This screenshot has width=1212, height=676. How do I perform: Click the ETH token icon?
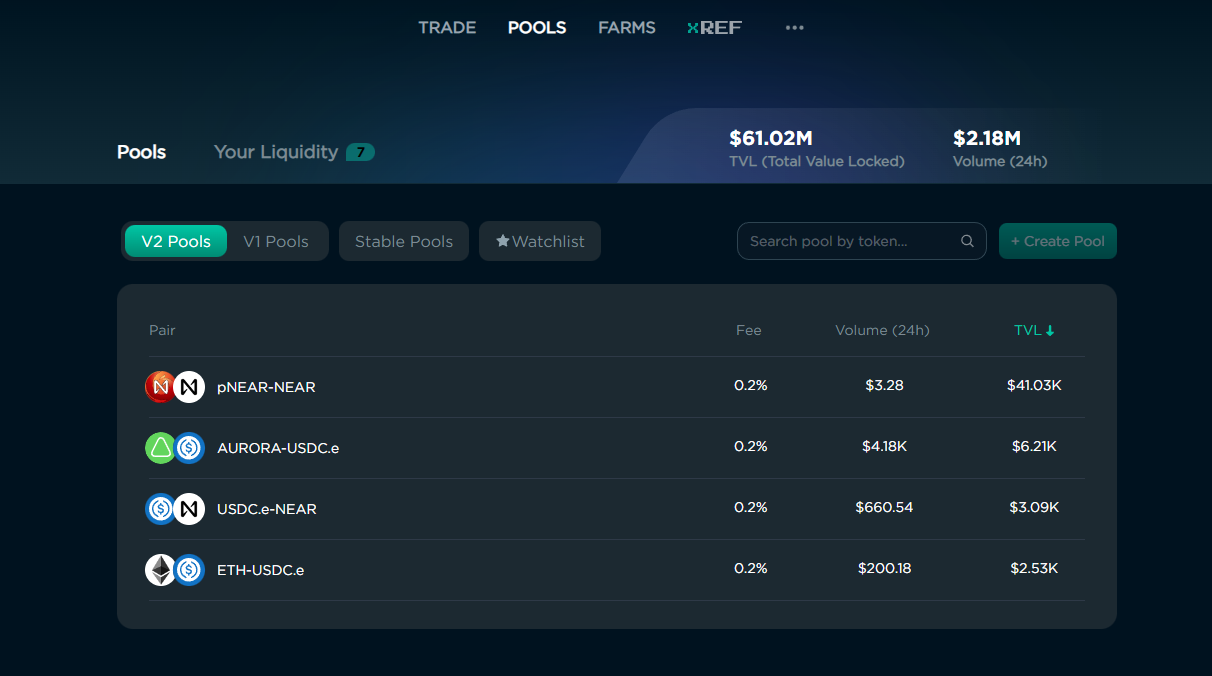pos(160,570)
